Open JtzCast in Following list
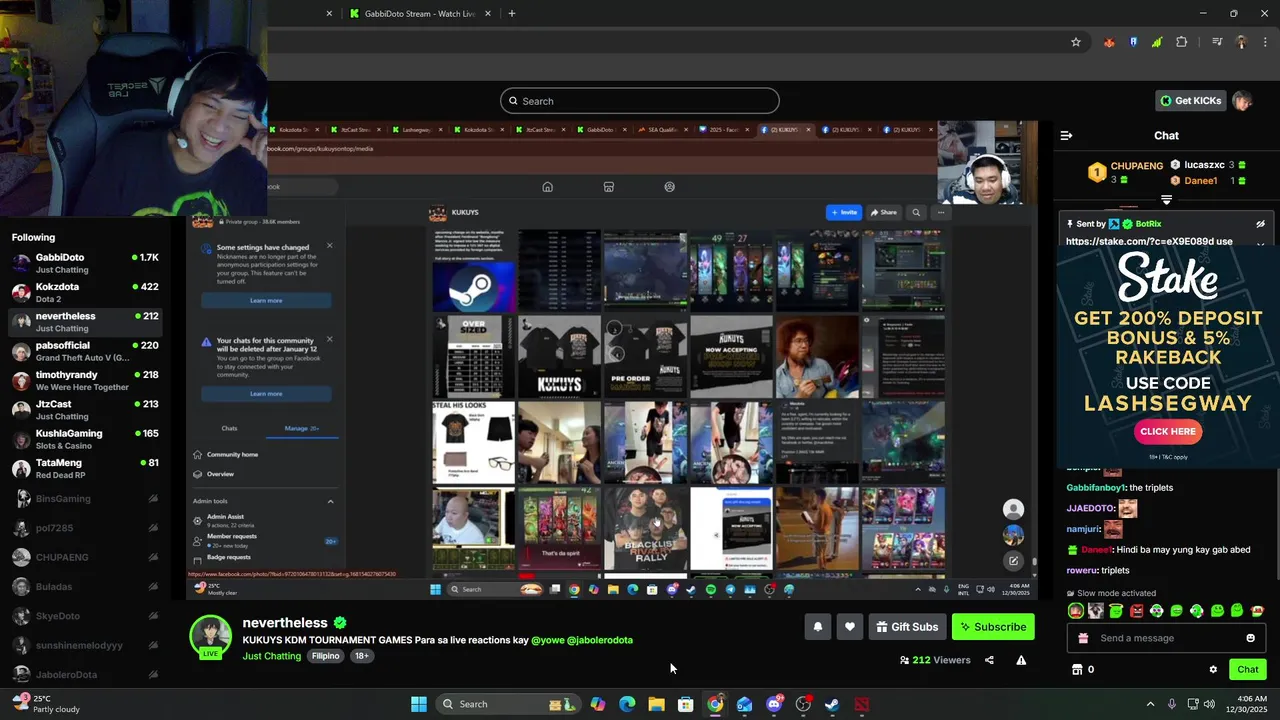The width and height of the screenshot is (1280, 720). (x=84, y=410)
